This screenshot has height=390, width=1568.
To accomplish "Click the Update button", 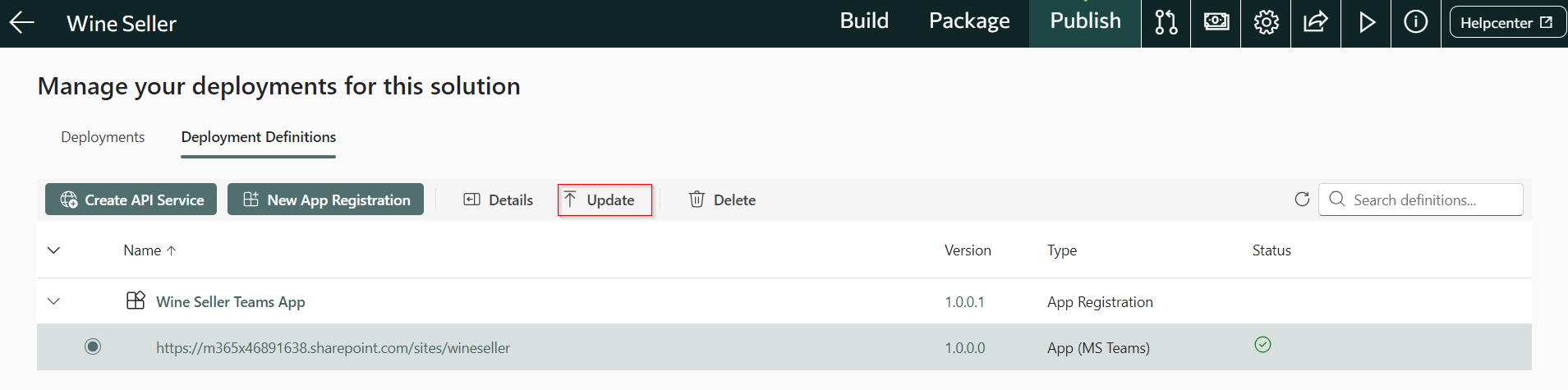I will point(605,200).
